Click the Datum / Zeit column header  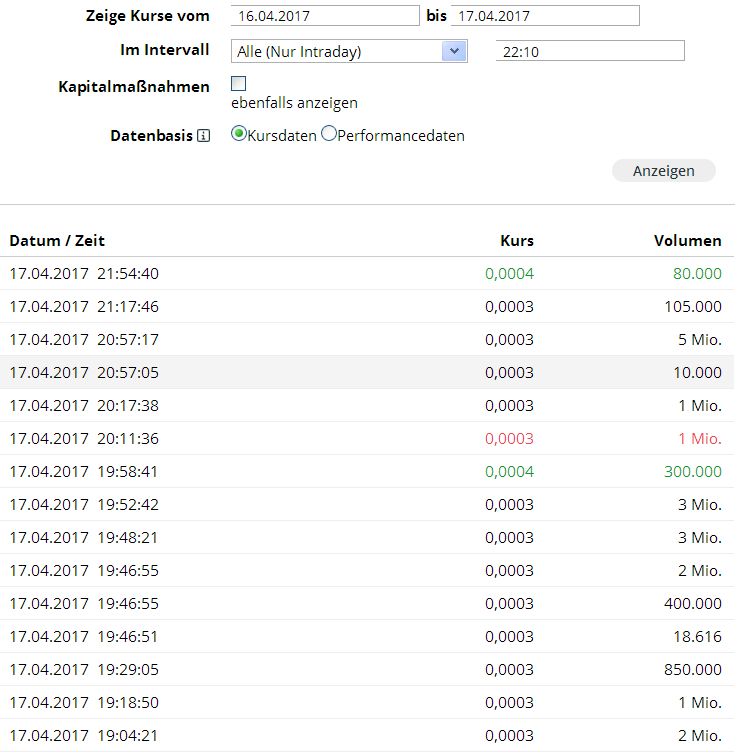tap(57, 240)
